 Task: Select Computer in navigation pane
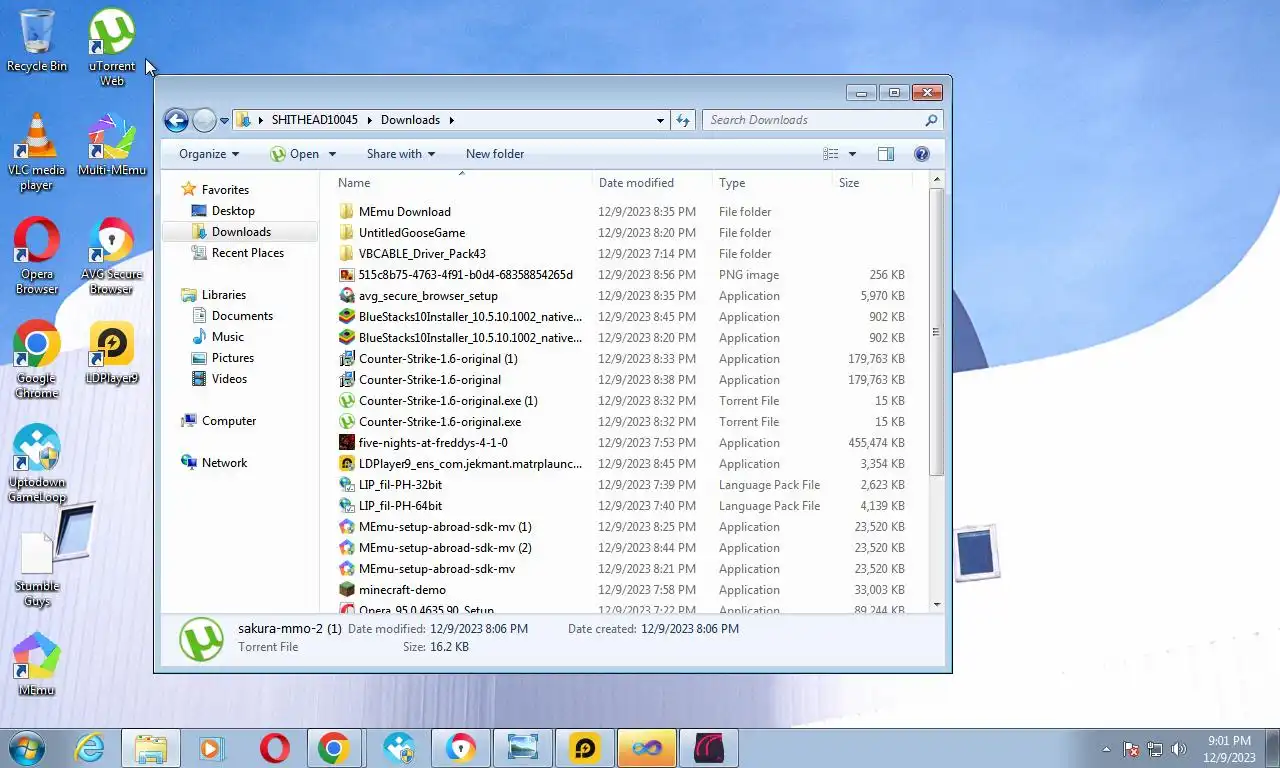(x=228, y=421)
